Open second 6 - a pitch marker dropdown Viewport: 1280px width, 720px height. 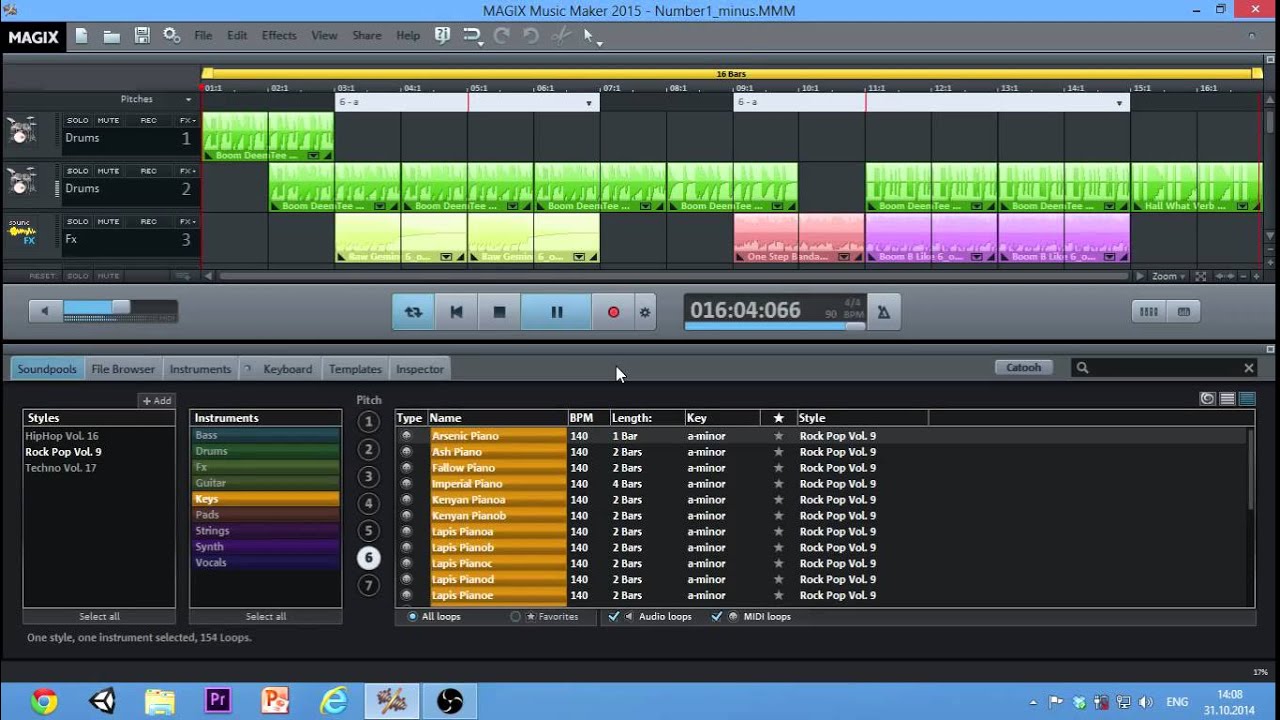(x=1119, y=103)
